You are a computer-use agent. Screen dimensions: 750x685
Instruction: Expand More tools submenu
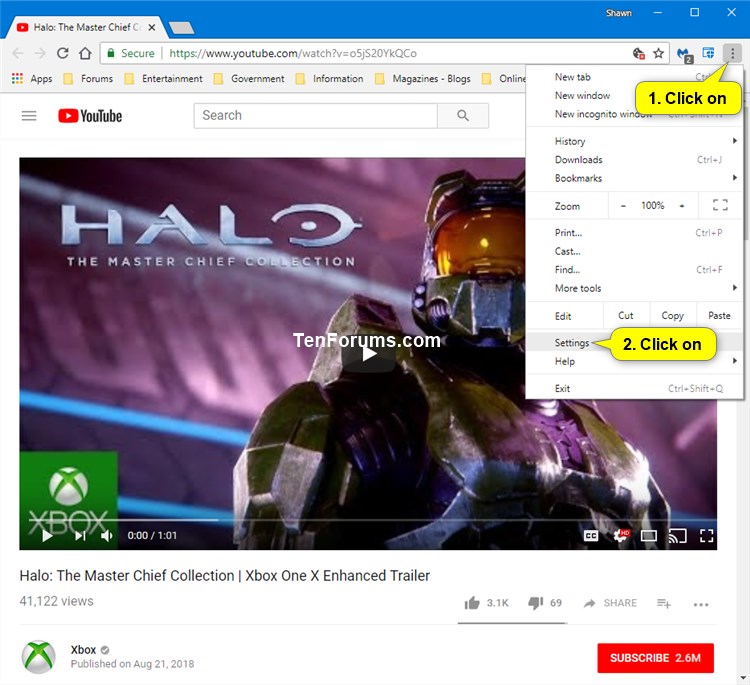tap(634, 288)
